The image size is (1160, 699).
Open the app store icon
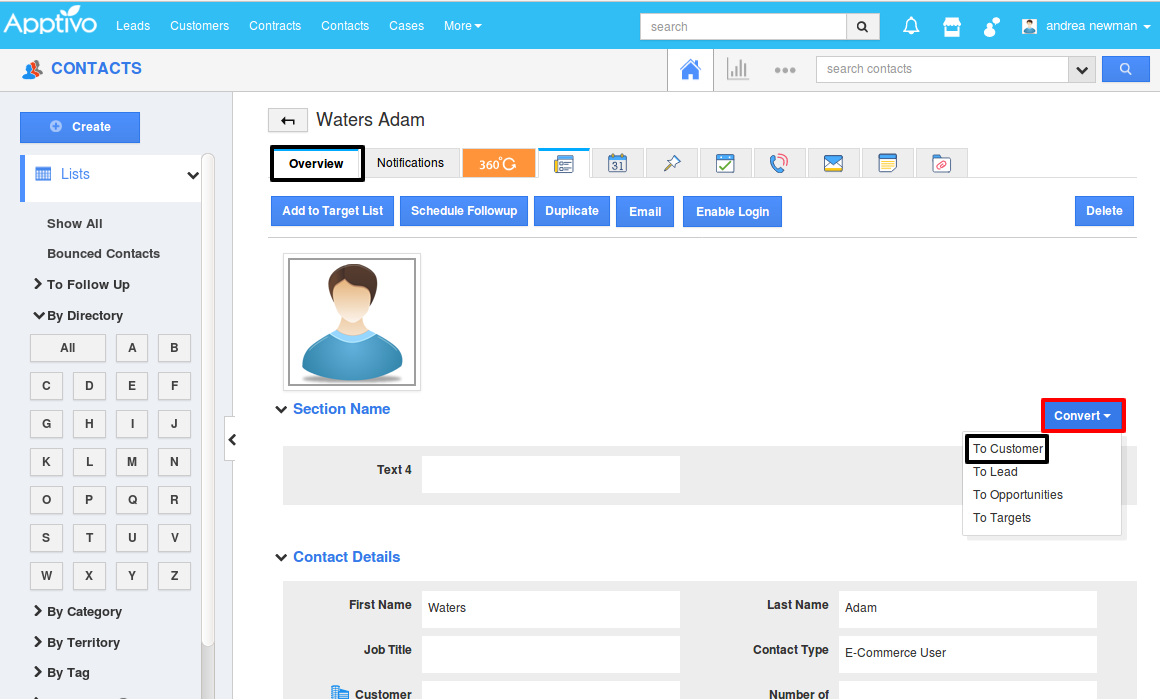pos(952,26)
